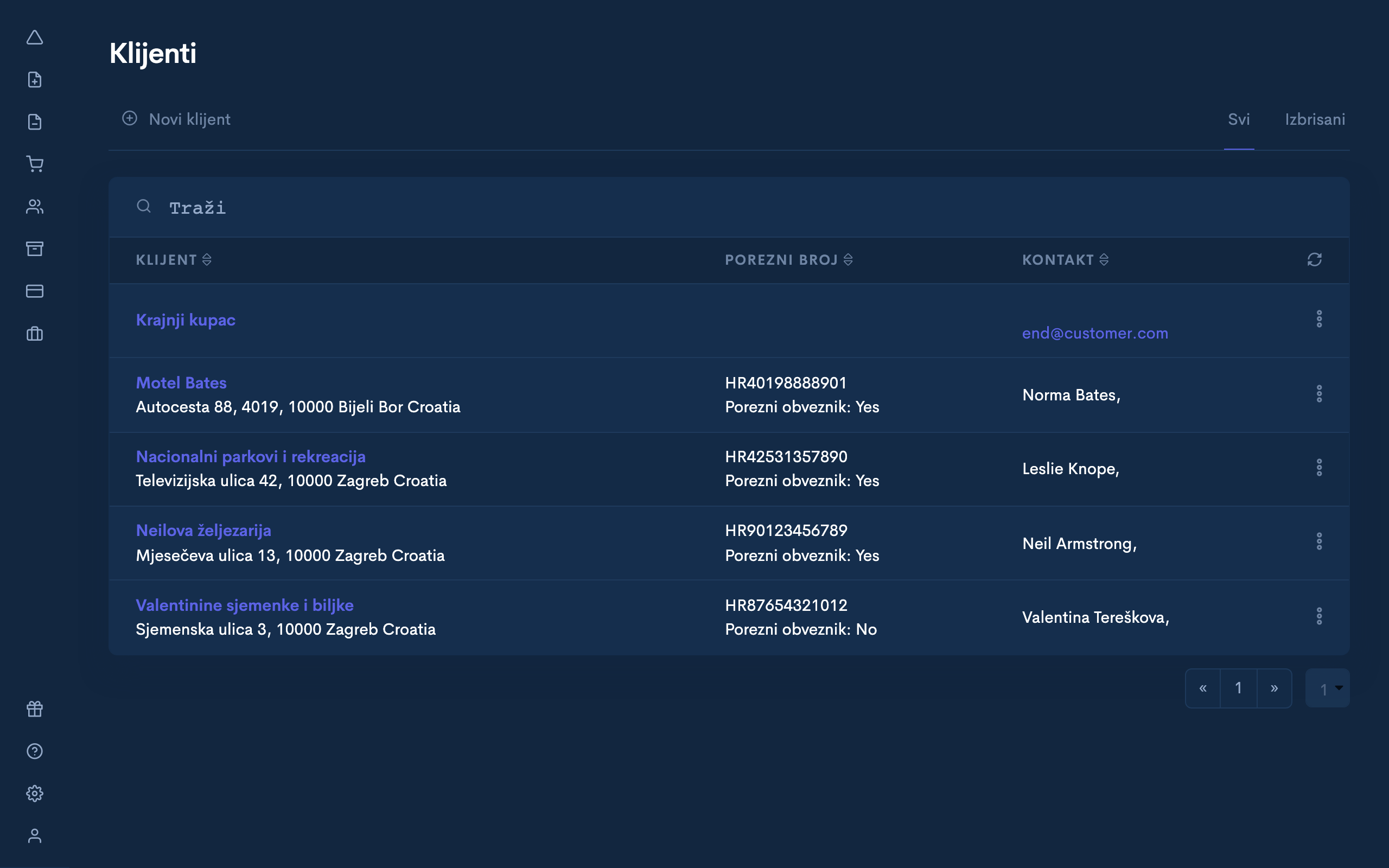
Task: Open the shopping cart section
Action: 35,164
